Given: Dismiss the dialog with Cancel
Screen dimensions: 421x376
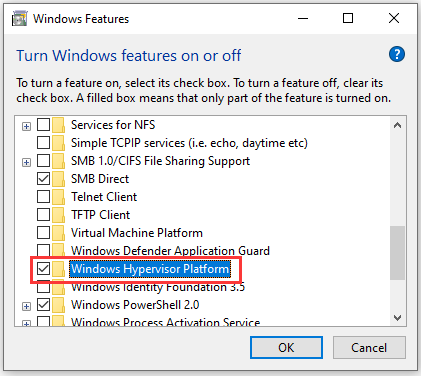Looking at the screenshot, I should [x=369, y=348].
